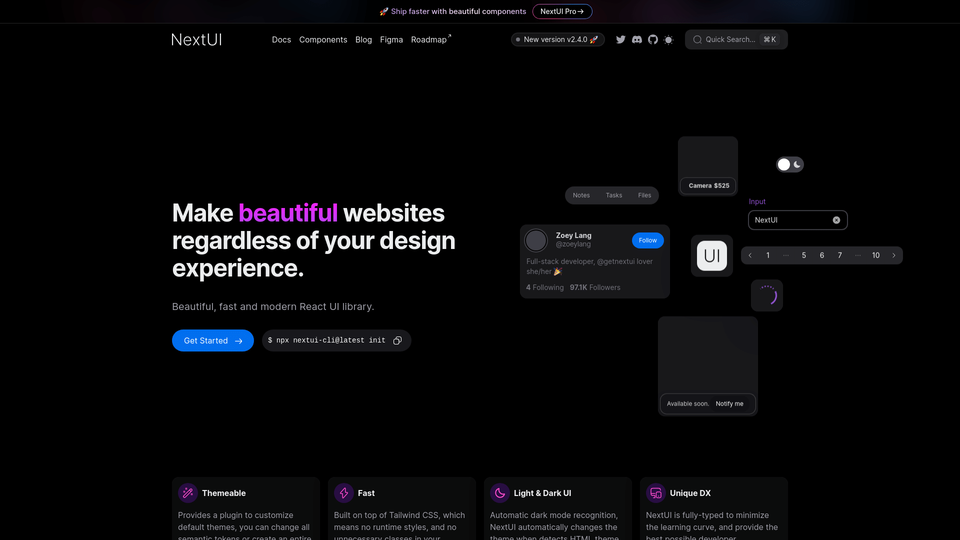
Task: Open the Roadmap external link
Action: coord(431,40)
